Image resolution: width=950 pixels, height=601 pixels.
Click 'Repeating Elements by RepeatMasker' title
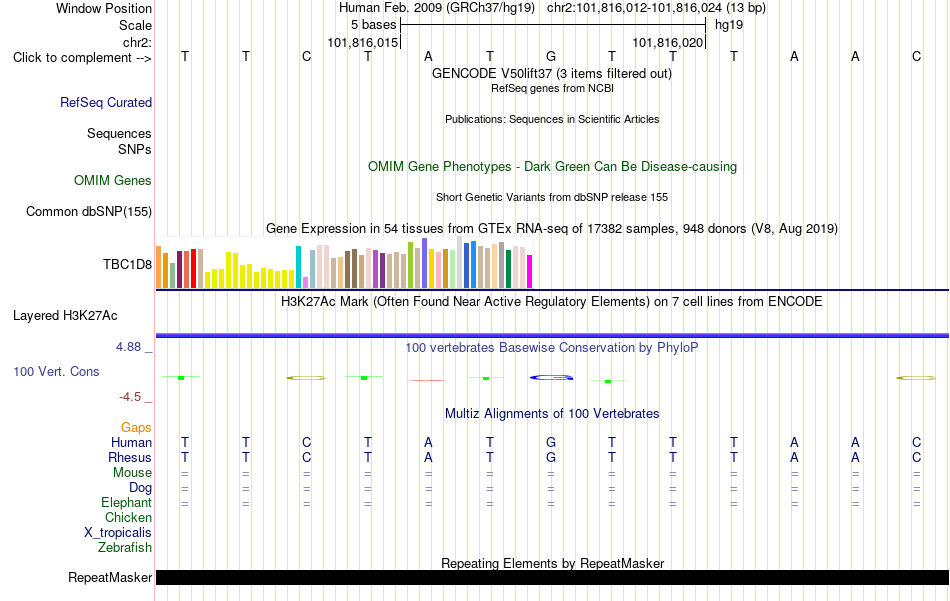(x=553, y=563)
